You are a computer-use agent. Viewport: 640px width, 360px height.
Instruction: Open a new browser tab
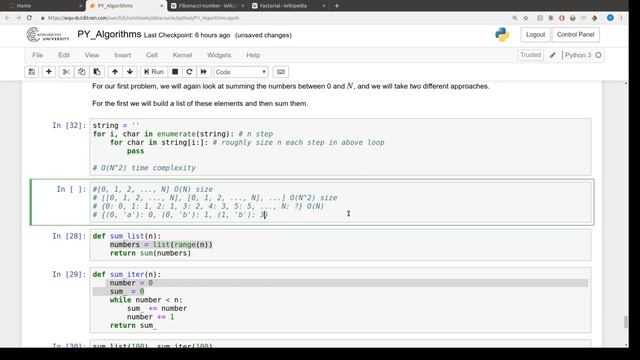coord(337,6)
